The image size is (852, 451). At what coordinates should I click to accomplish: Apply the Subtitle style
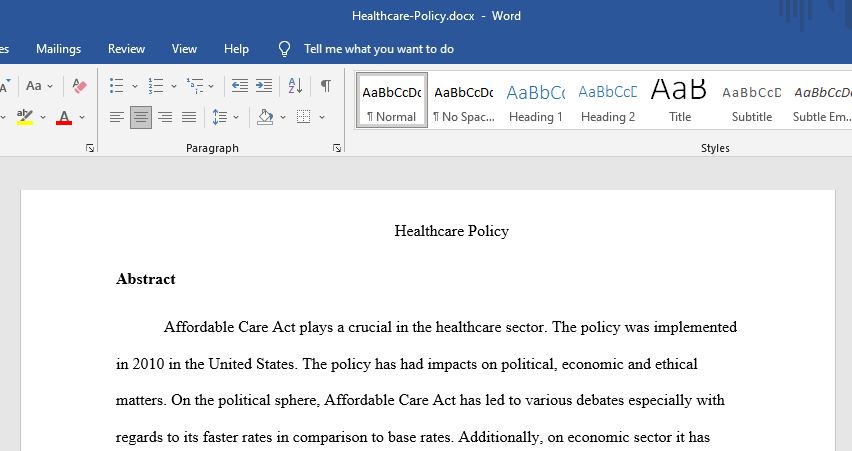[x=752, y=101]
